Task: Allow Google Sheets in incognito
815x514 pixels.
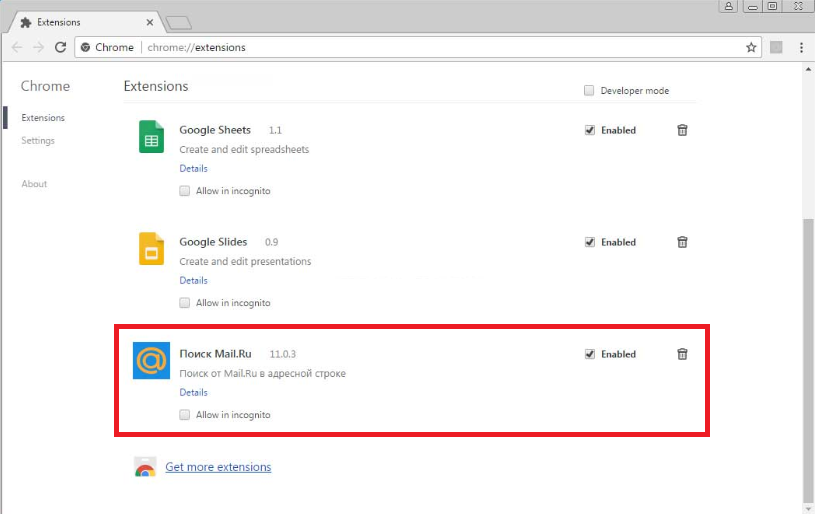Action: click(185, 191)
